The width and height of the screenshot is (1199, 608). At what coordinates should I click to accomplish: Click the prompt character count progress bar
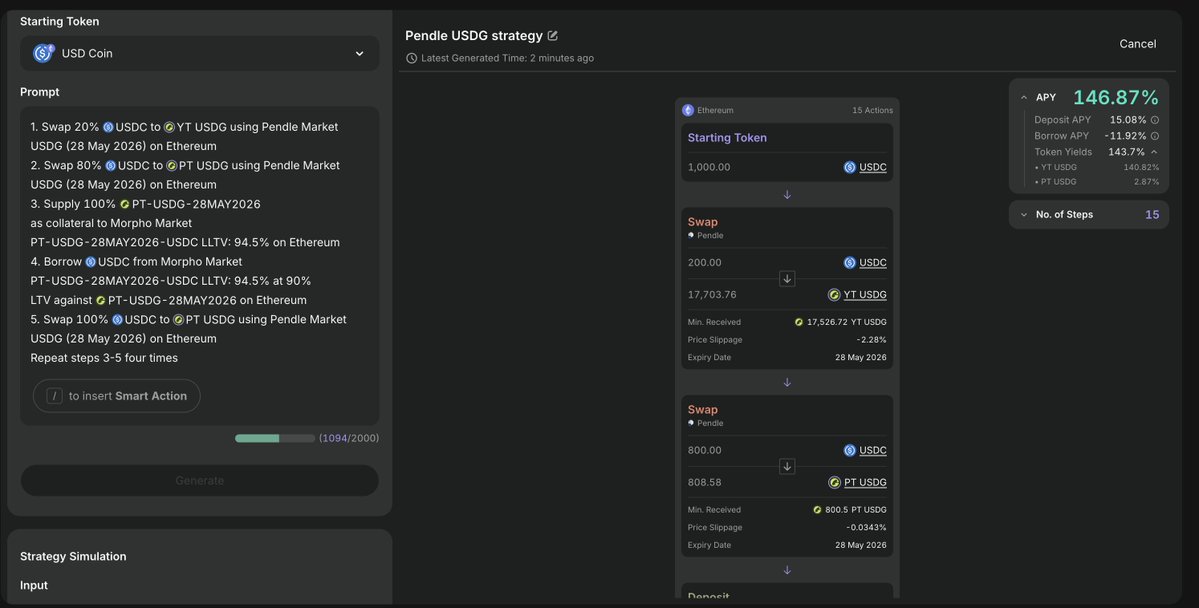(x=275, y=438)
